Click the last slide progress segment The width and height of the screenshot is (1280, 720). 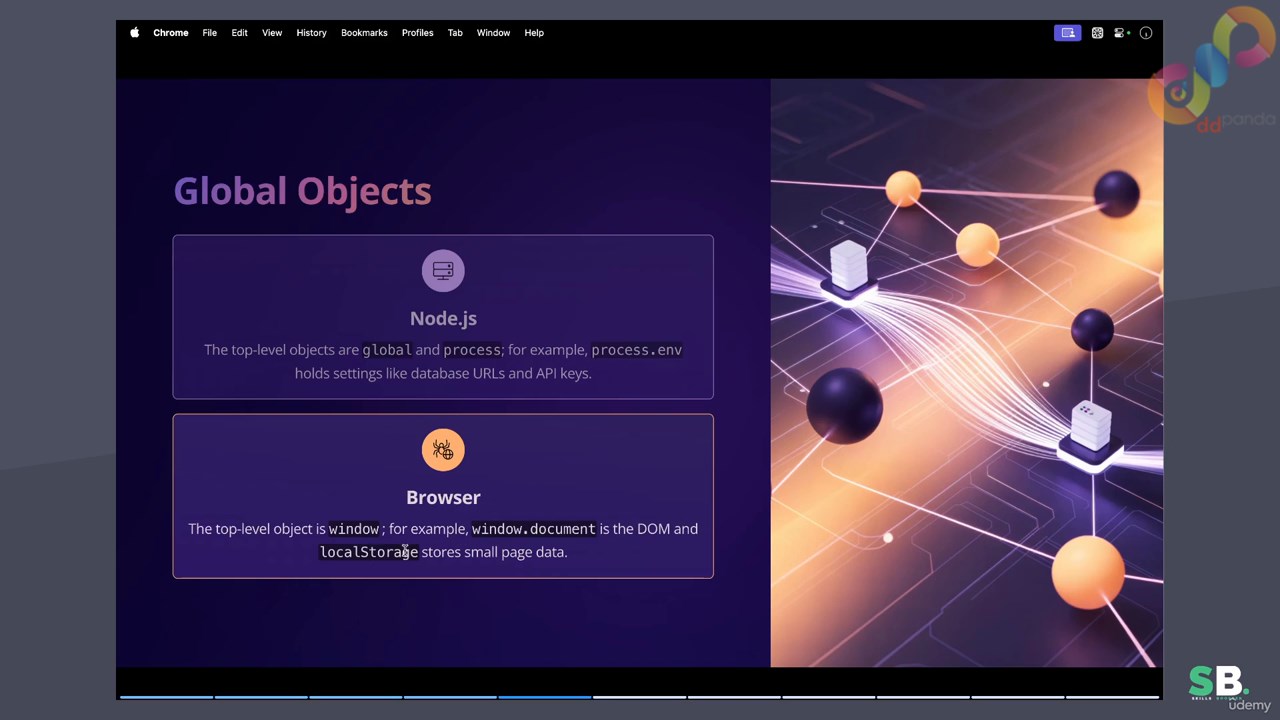point(1112,697)
